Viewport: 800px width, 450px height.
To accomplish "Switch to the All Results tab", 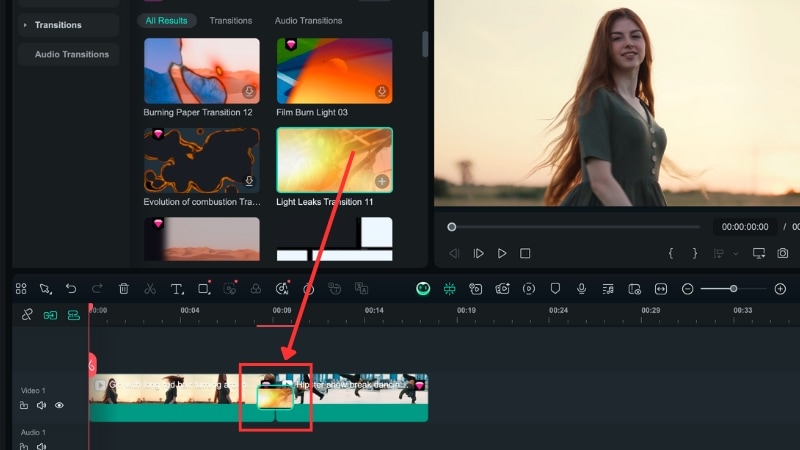I will click(x=166, y=20).
